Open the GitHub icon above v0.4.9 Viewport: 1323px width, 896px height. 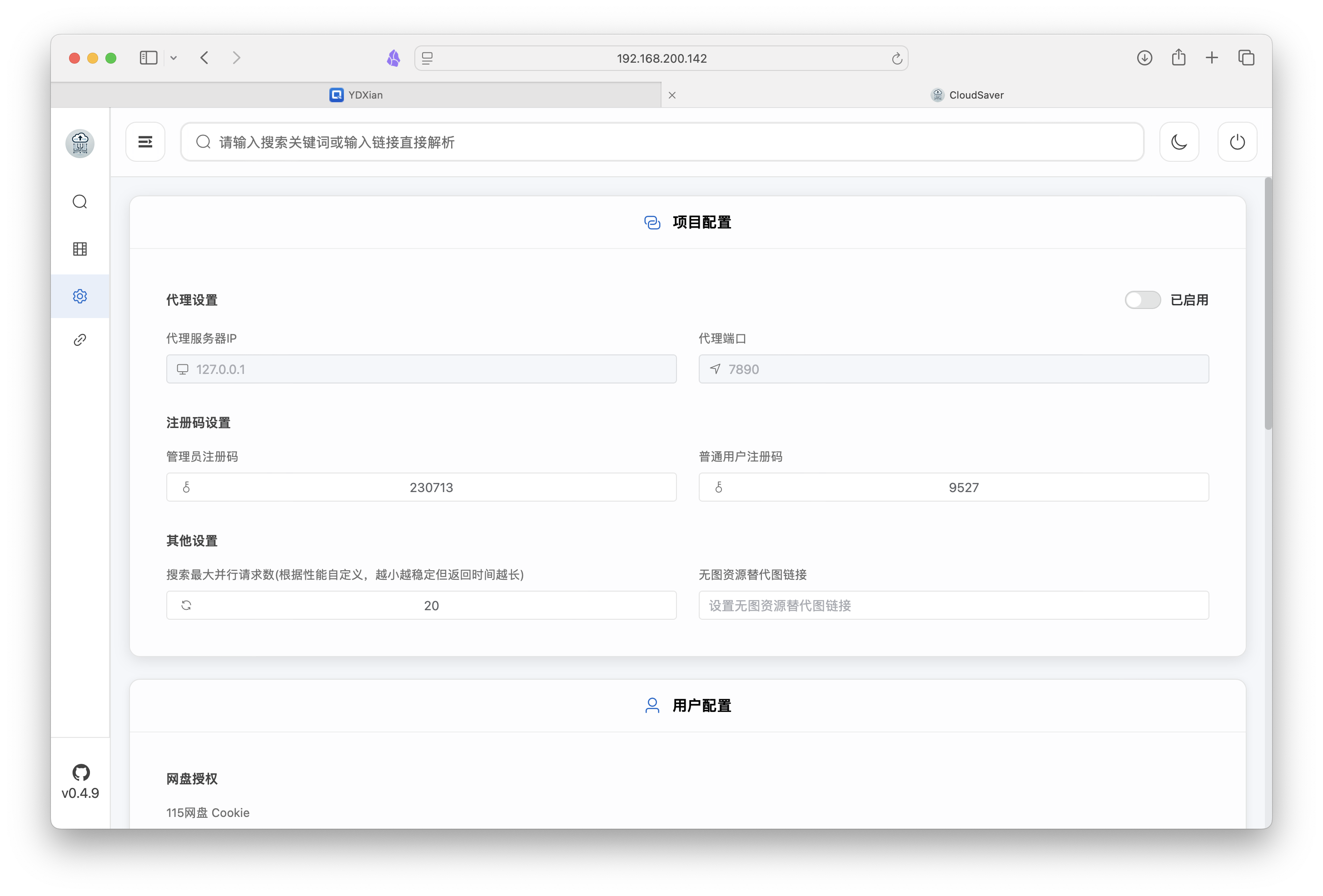coord(81,772)
